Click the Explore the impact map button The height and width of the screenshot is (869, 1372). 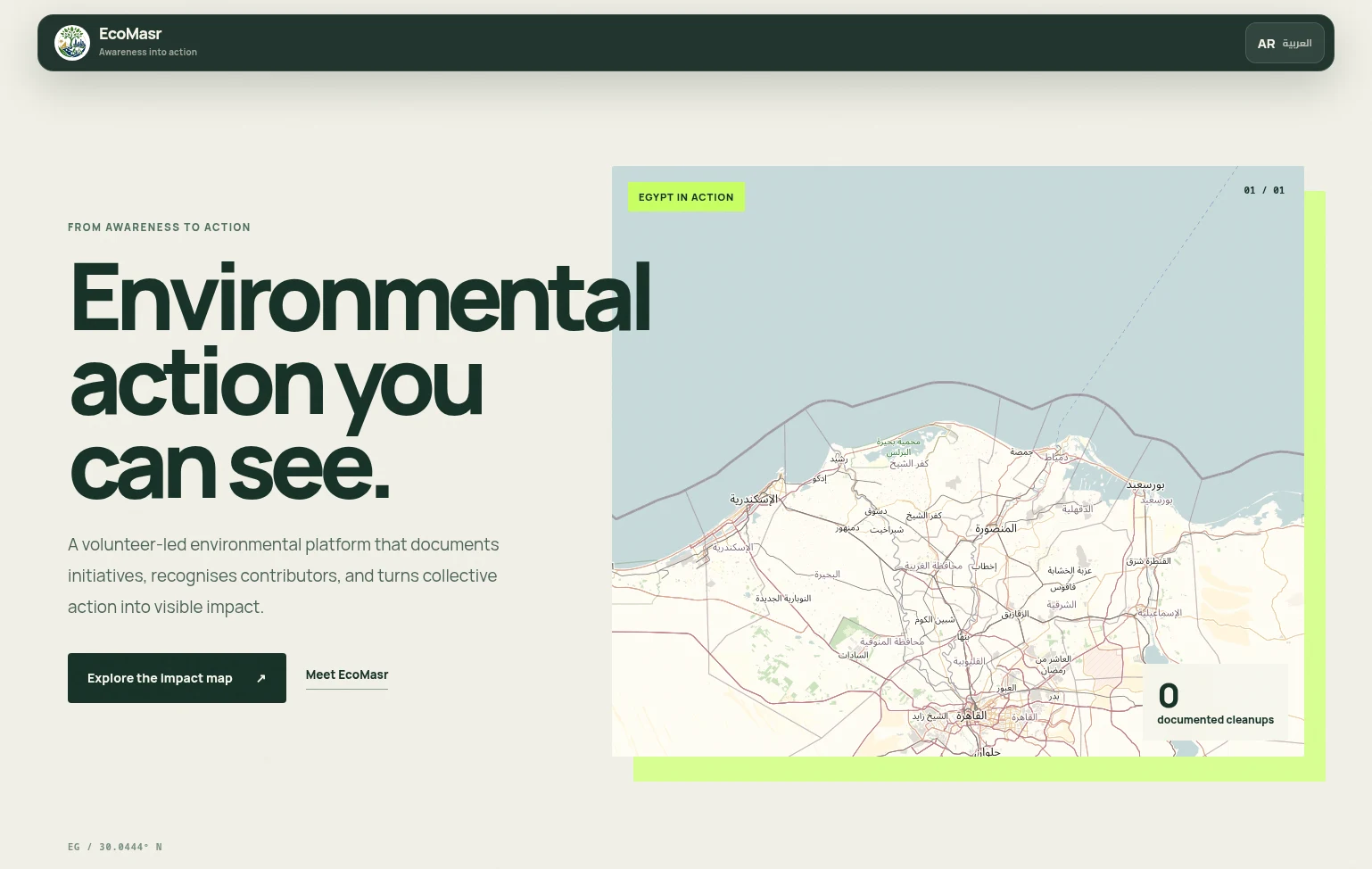point(177,678)
